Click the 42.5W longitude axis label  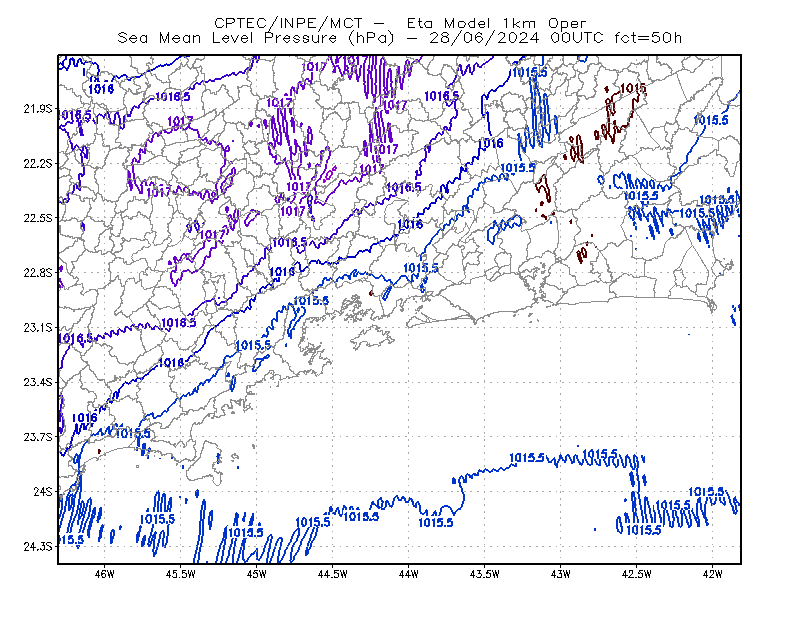coord(636,574)
